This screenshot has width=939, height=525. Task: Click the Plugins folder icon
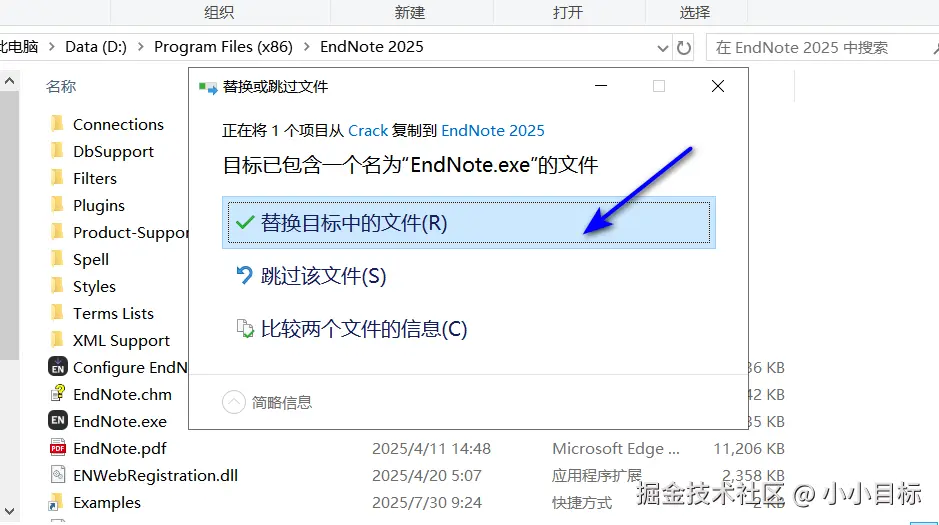point(57,204)
